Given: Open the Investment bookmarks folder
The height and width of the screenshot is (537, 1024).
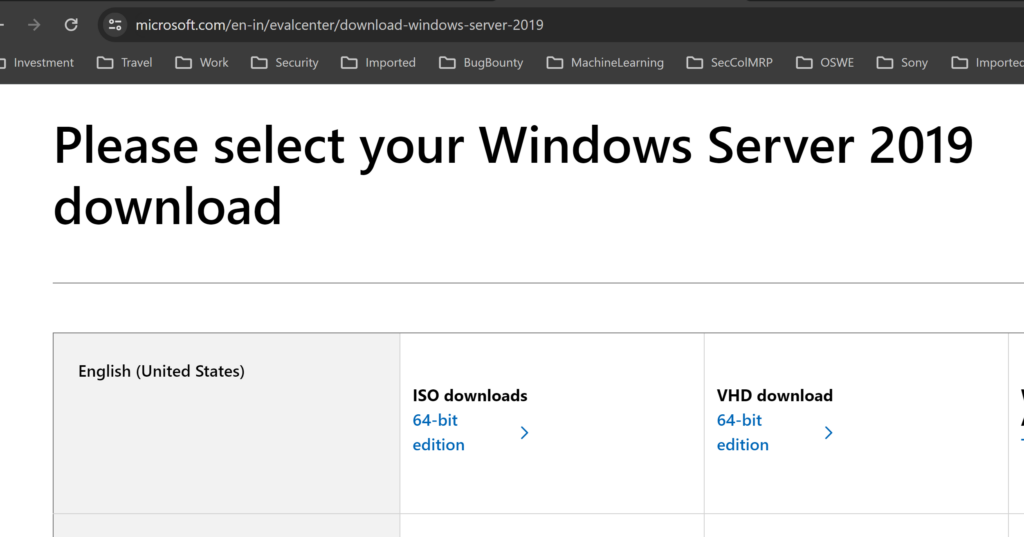Looking at the screenshot, I should click(37, 63).
